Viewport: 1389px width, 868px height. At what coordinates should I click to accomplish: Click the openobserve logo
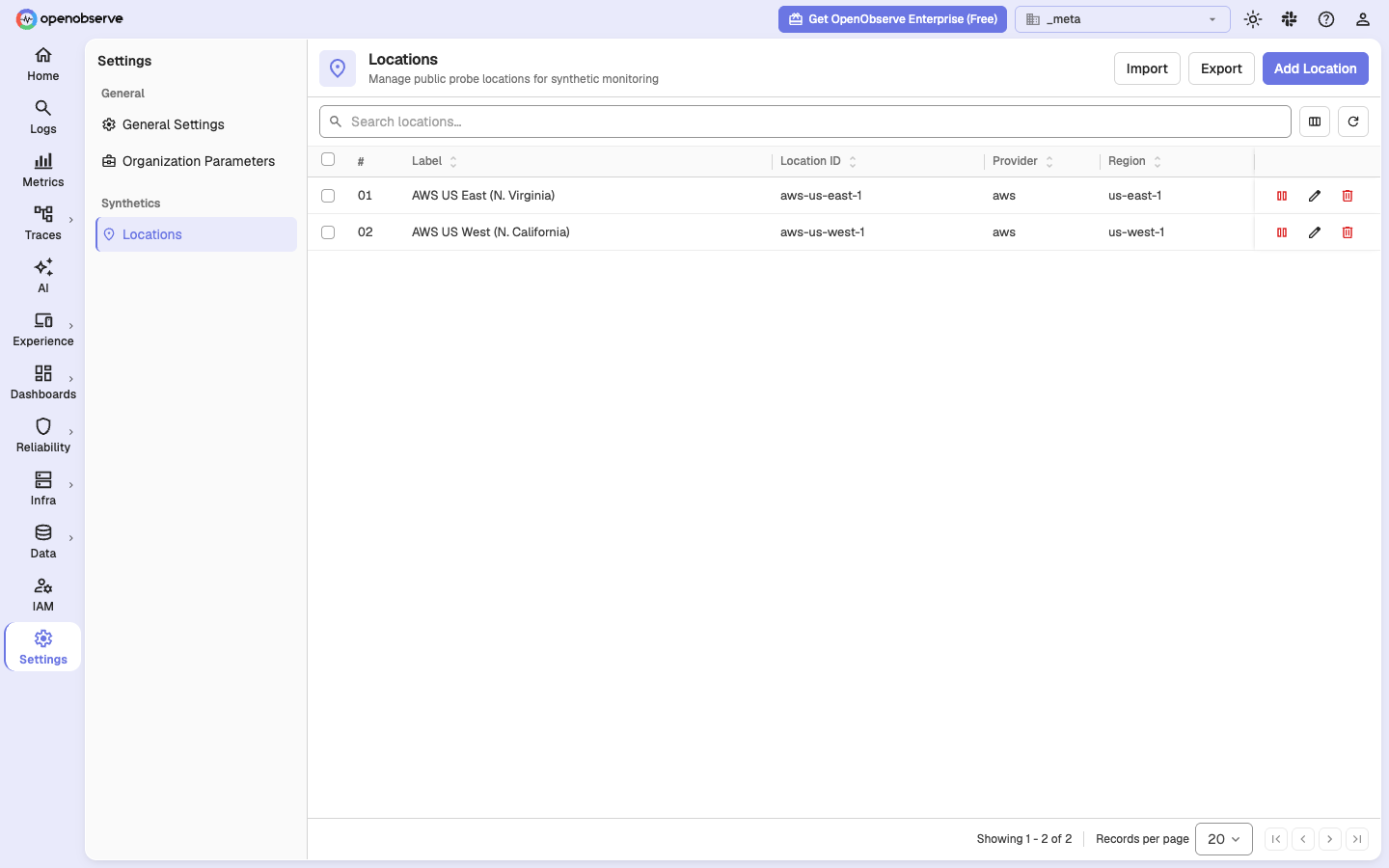click(69, 18)
